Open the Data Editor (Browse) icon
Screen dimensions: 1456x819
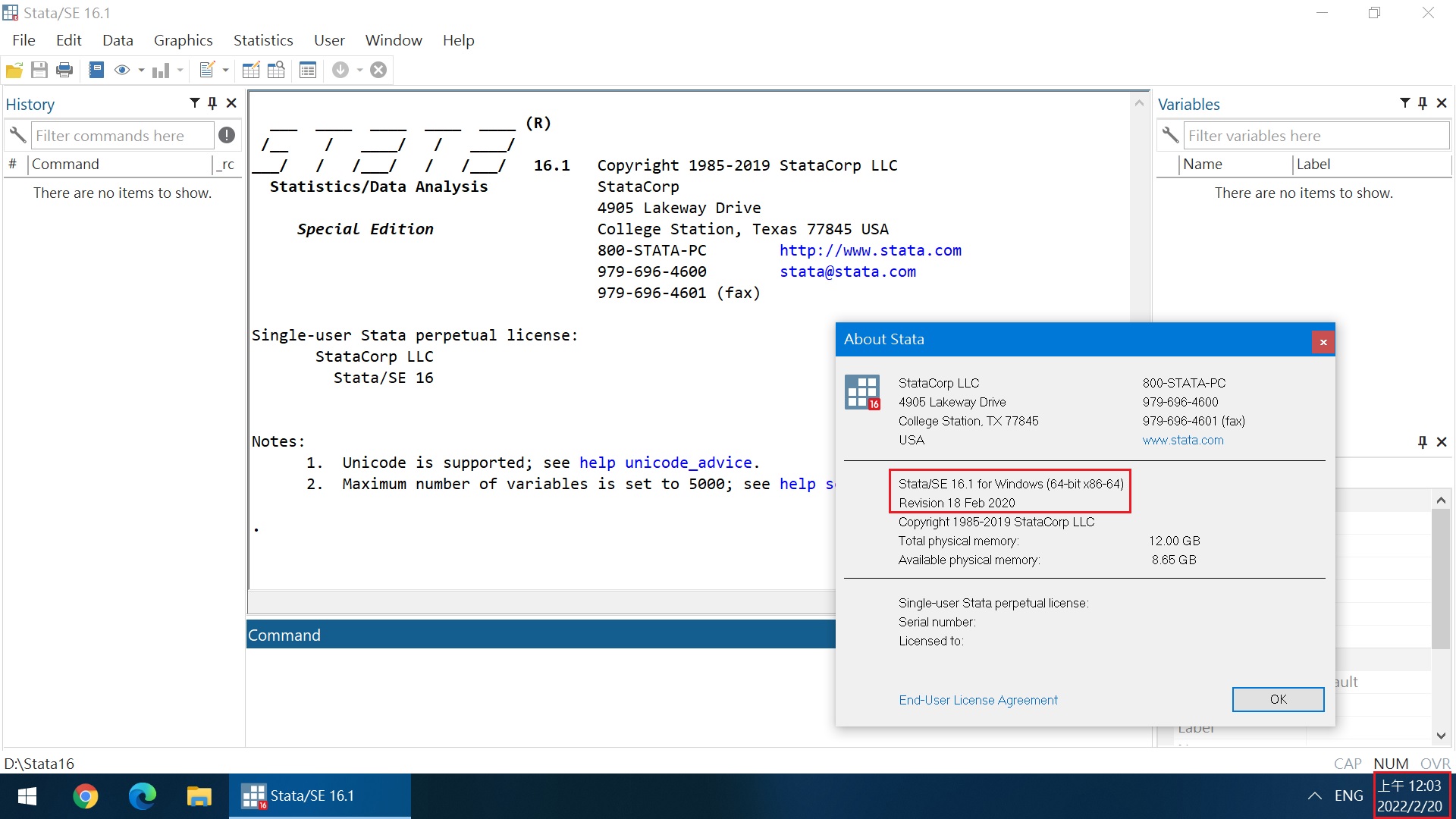[276, 71]
